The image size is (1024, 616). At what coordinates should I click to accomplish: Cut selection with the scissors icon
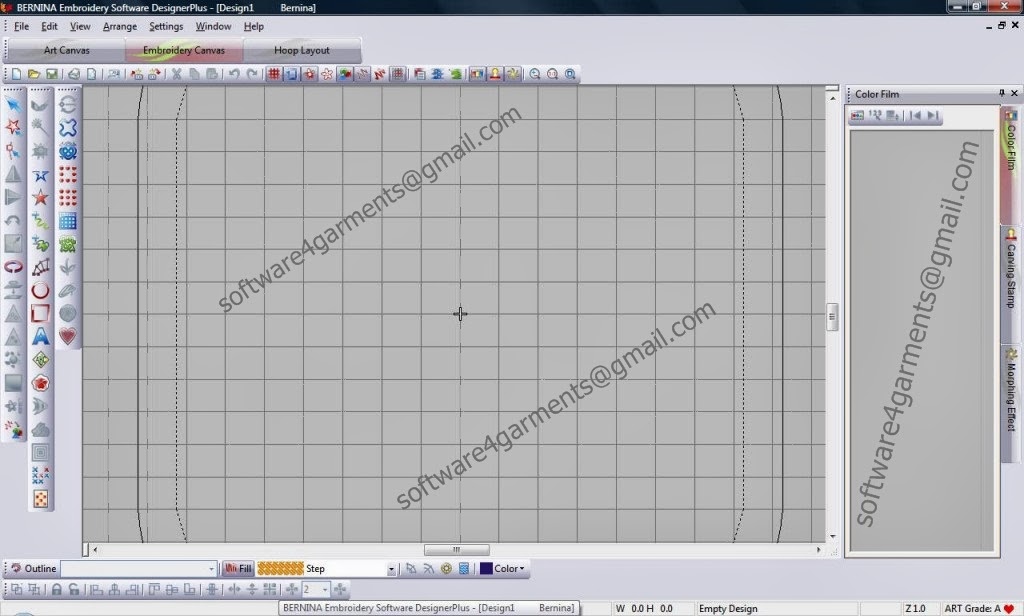176,74
